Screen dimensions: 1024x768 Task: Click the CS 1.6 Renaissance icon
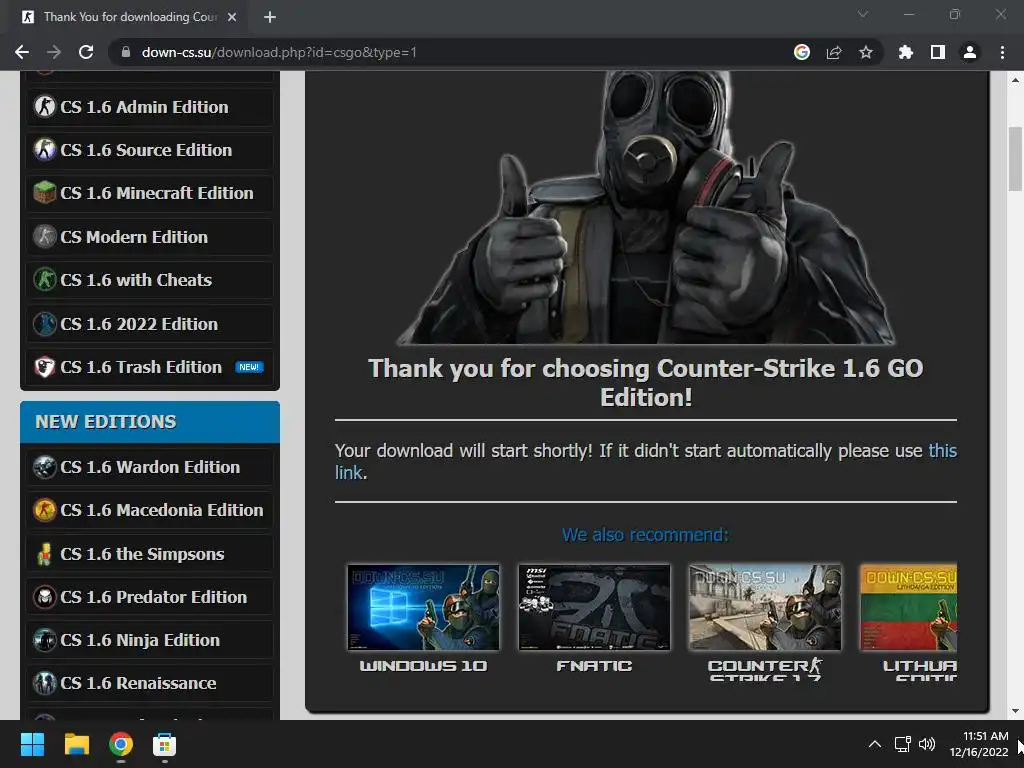44,683
